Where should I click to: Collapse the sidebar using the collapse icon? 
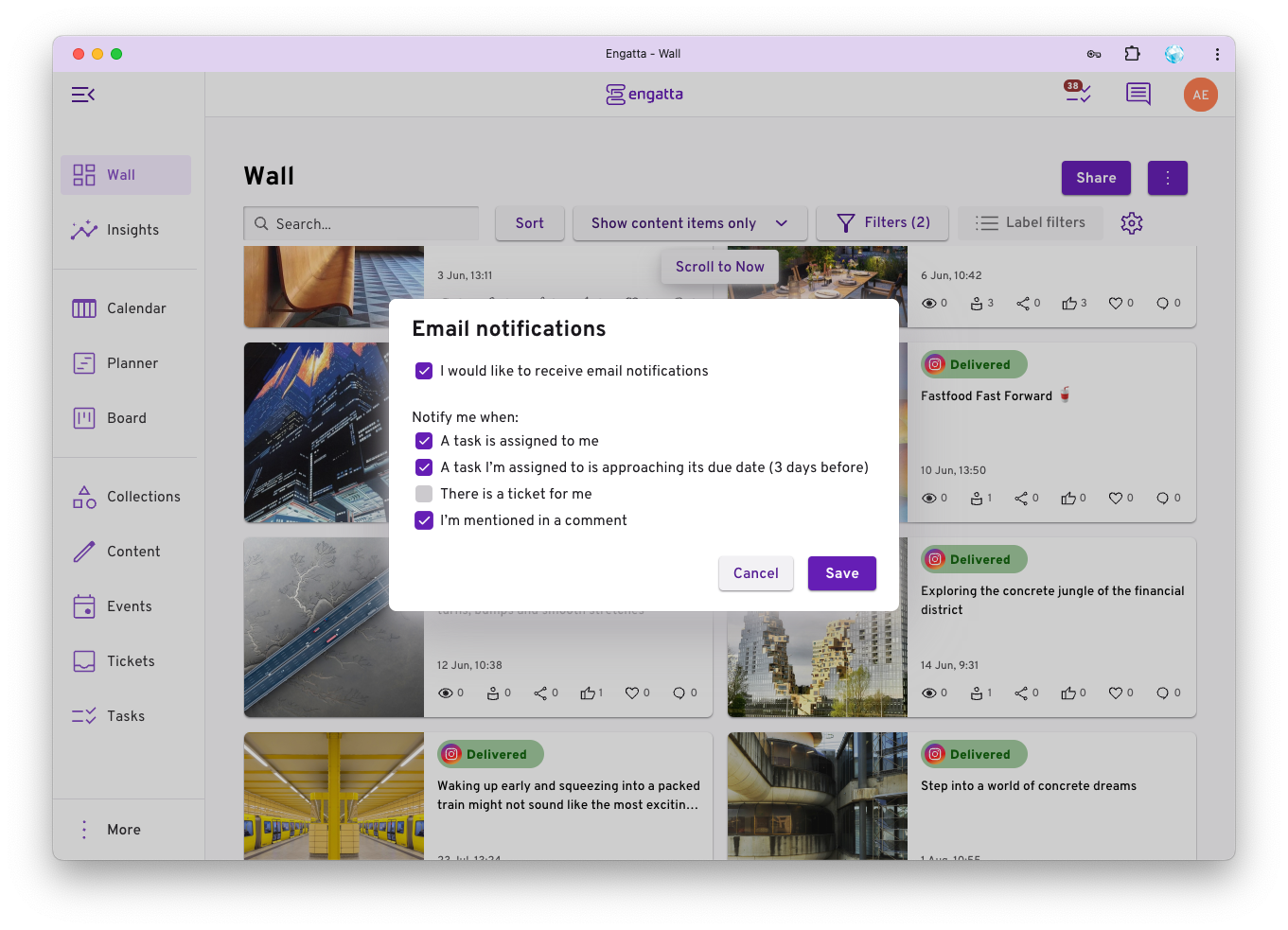[x=83, y=94]
